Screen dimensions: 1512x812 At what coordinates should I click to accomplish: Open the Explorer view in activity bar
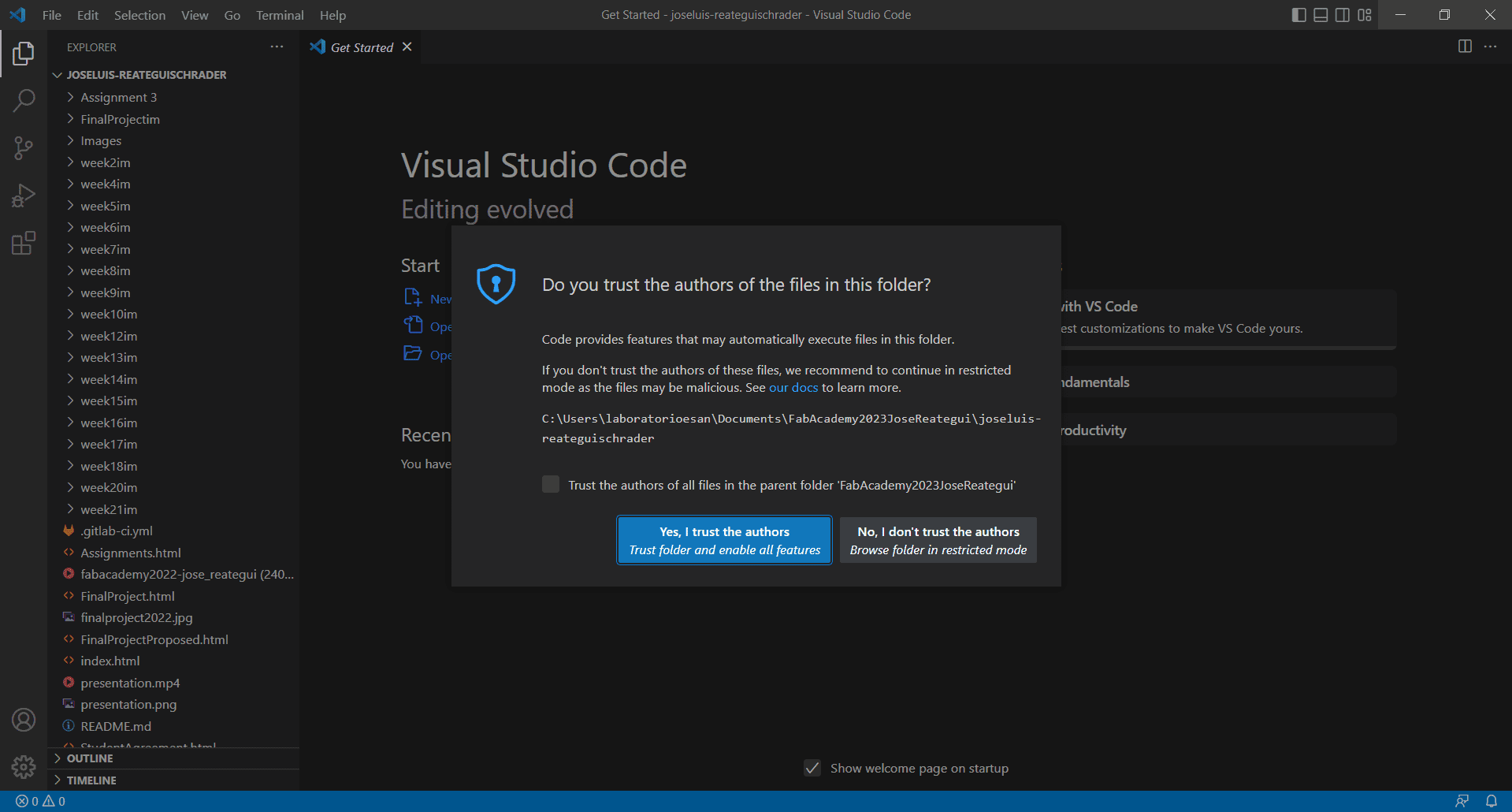(x=24, y=54)
